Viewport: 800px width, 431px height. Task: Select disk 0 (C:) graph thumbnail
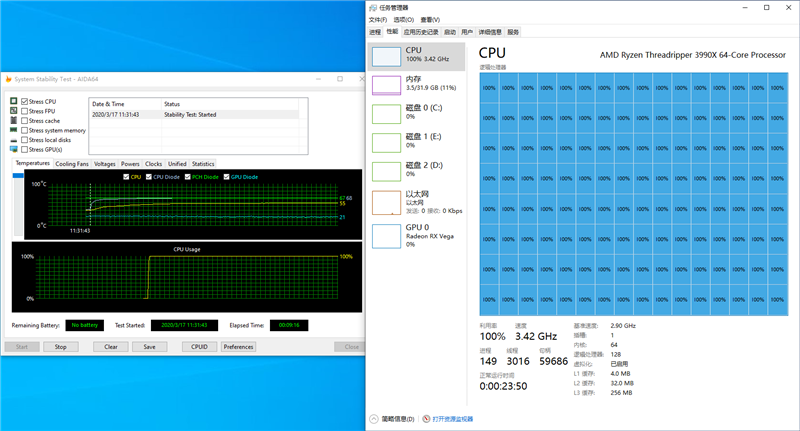(386, 114)
